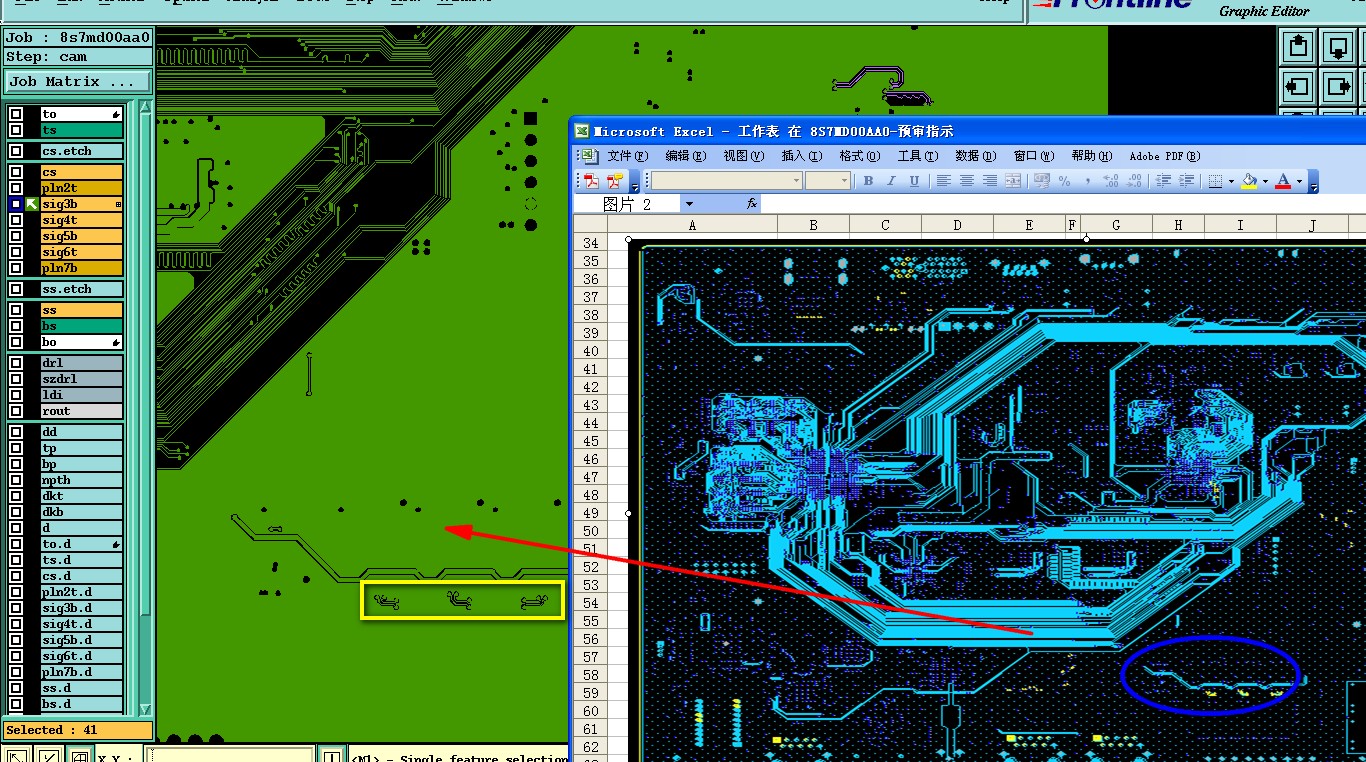Toggle visibility checkbox of layer to
This screenshot has height=762, width=1366.
tap(15, 114)
